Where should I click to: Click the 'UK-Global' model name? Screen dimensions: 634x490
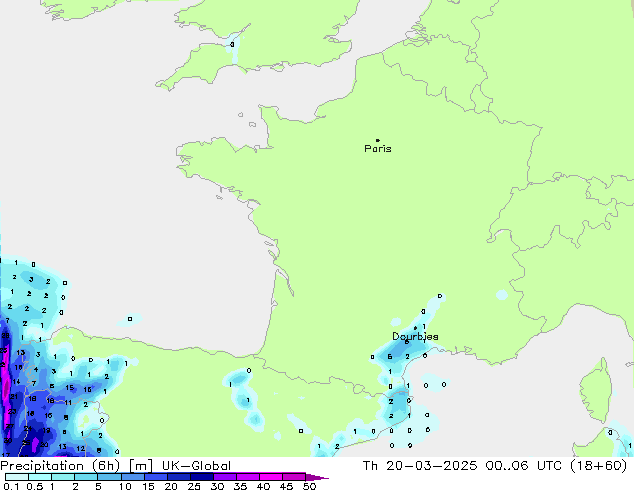pos(196,466)
